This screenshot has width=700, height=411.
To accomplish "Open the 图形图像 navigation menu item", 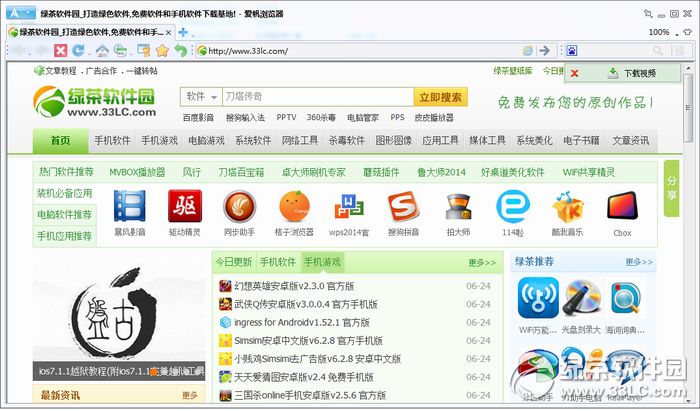I will click(x=394, y=141).
